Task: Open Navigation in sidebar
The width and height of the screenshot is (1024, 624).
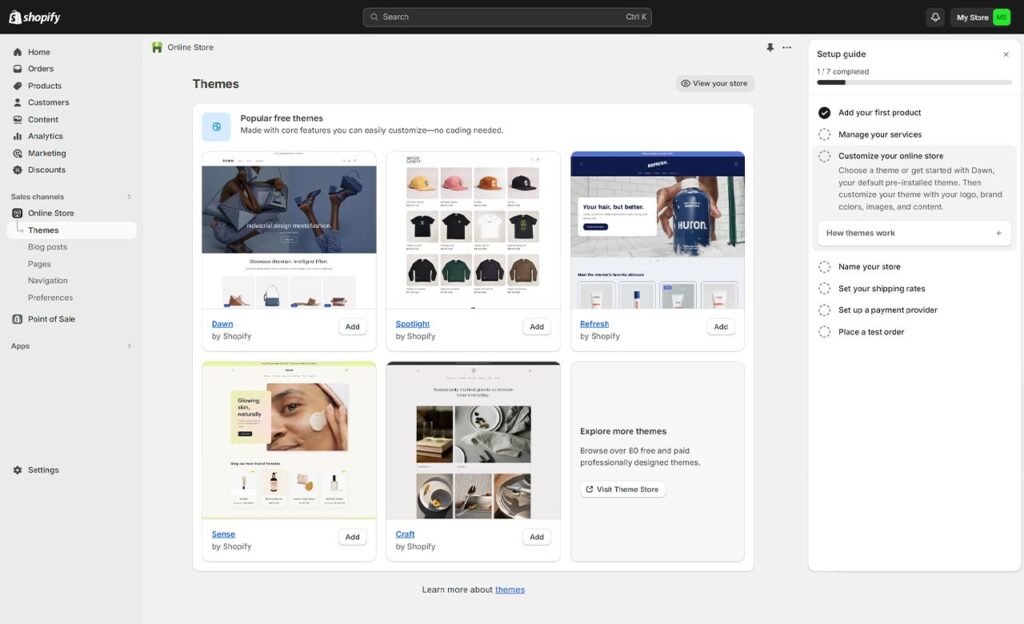Action: click(48, 281)
